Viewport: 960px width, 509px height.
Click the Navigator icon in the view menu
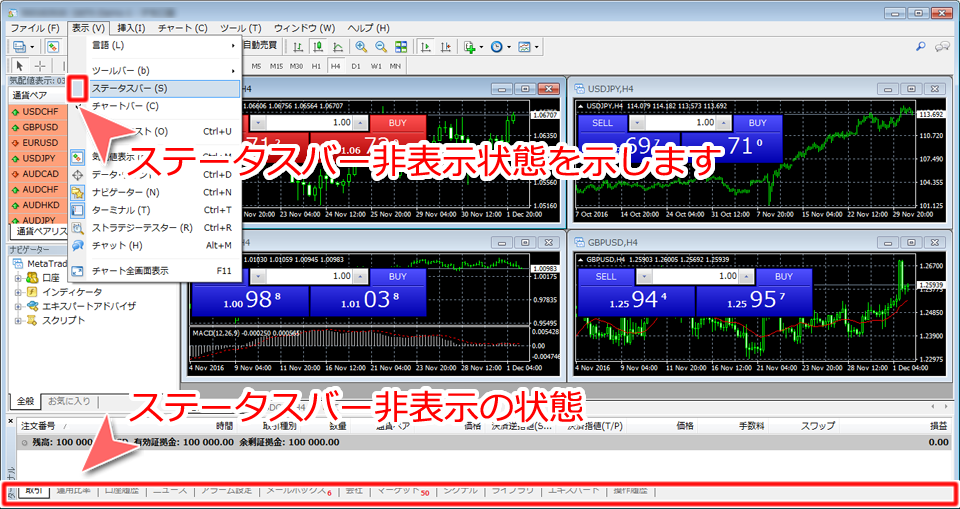tap(78, 193)
